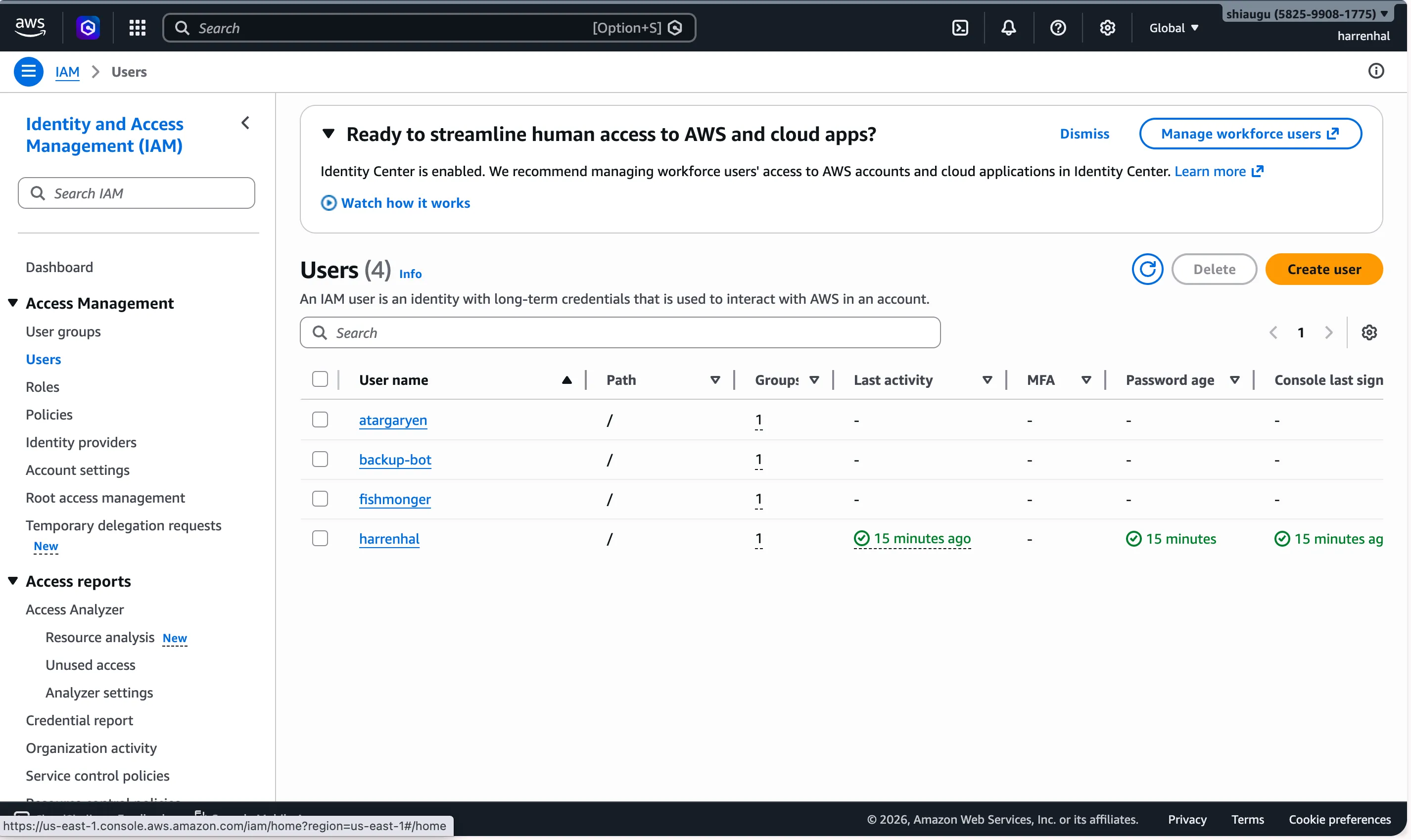Toggle the side navigation hamburger button

click(28, 71)
